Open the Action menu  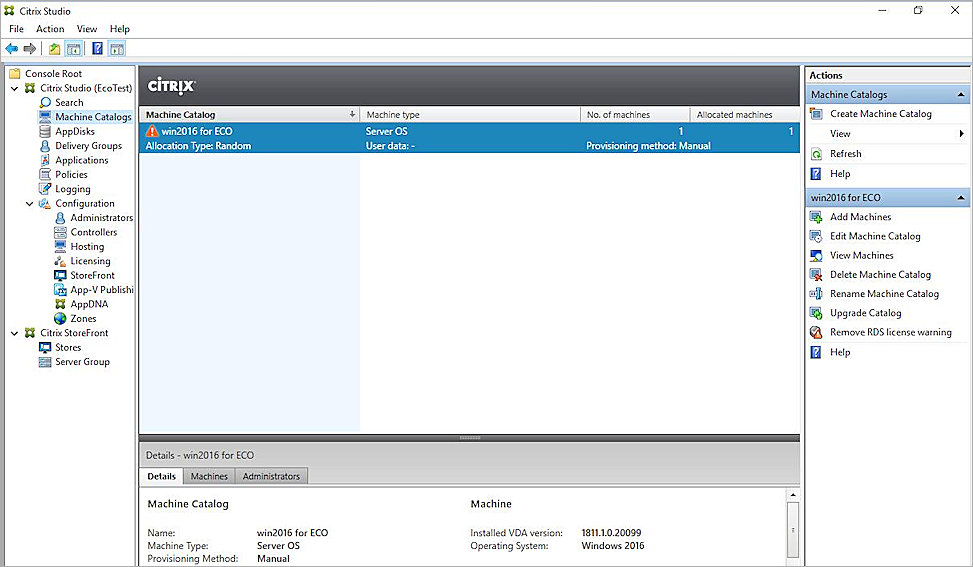point(50,29)
